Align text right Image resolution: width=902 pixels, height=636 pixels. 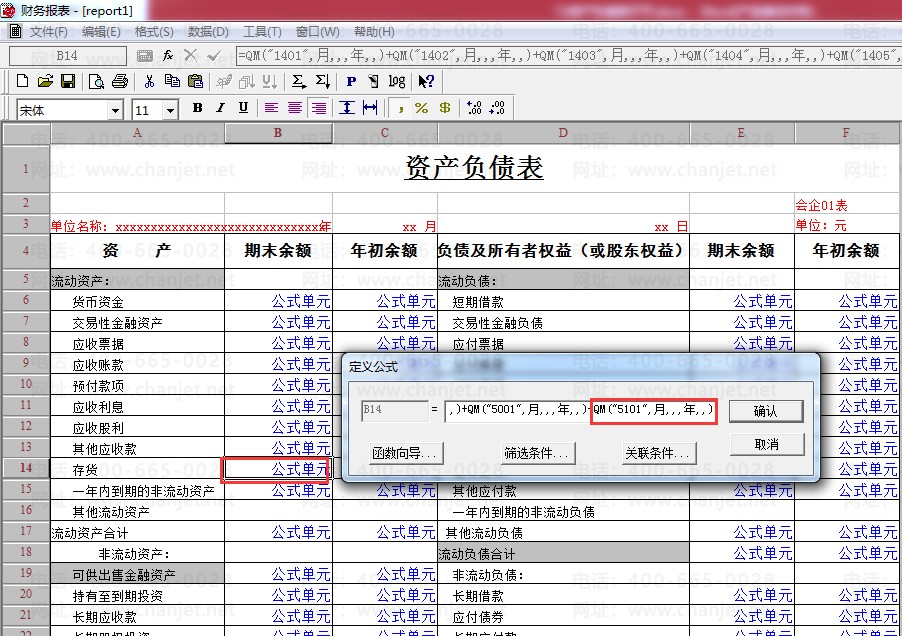(x=318, y=108)
